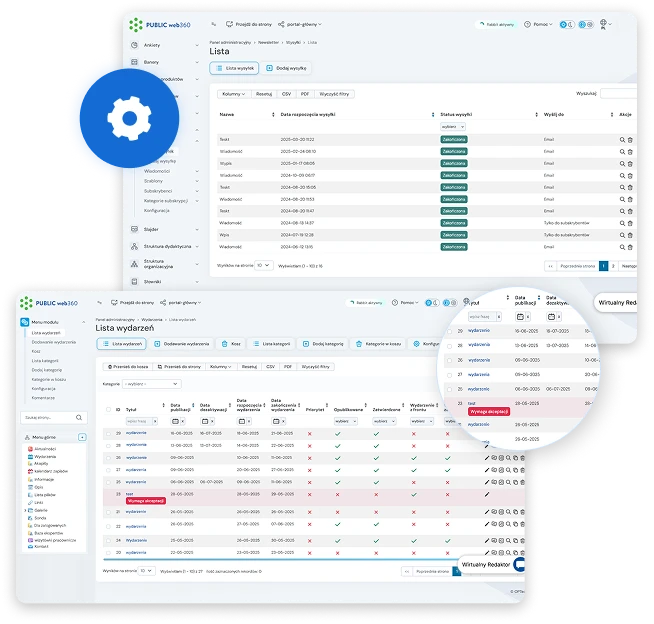The width and height of the screenshot is (654, 624).
Task: Click the Ankiety icon in the left sidebar
Action: (135, 45)
